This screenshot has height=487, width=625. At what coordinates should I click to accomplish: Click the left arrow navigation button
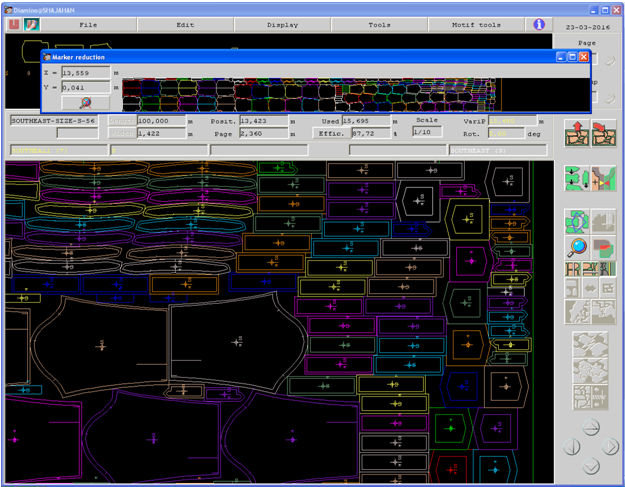point(570,446)
